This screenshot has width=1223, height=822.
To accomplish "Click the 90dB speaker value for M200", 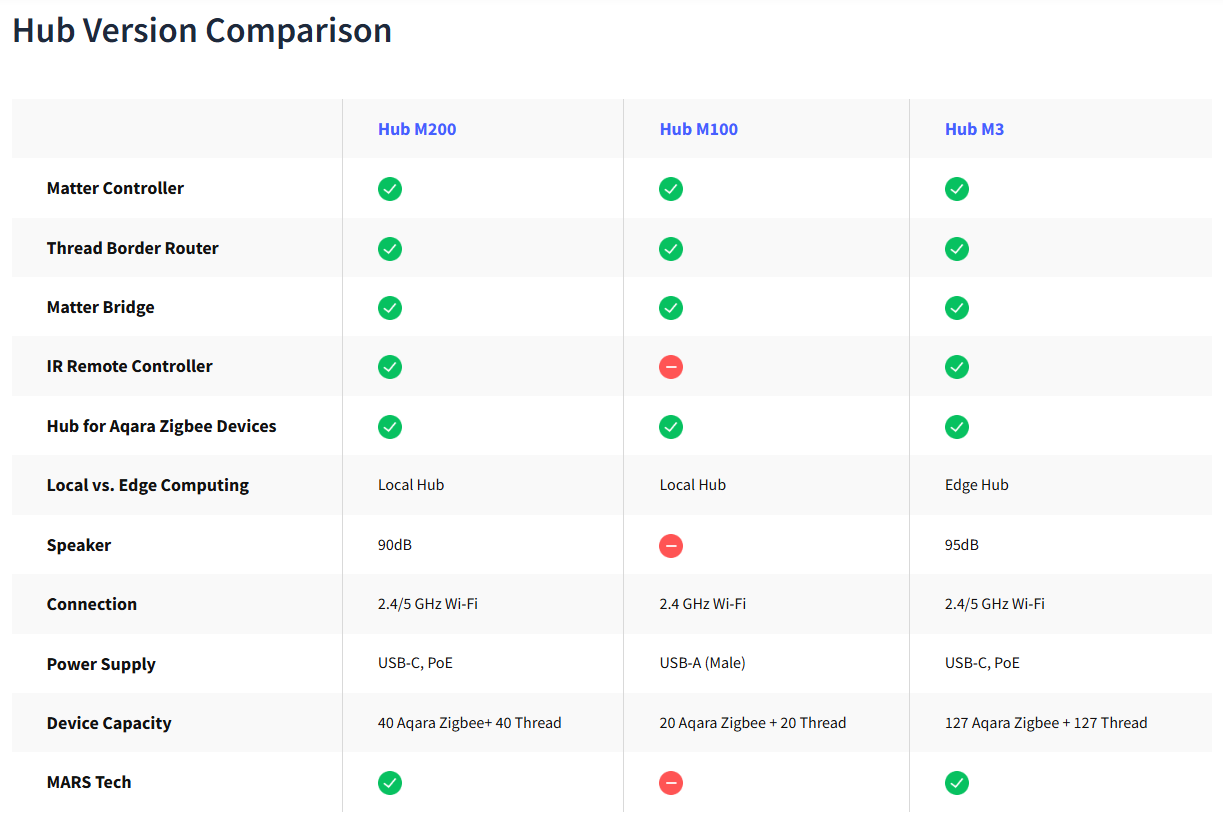I will click(x=395, y=545).
